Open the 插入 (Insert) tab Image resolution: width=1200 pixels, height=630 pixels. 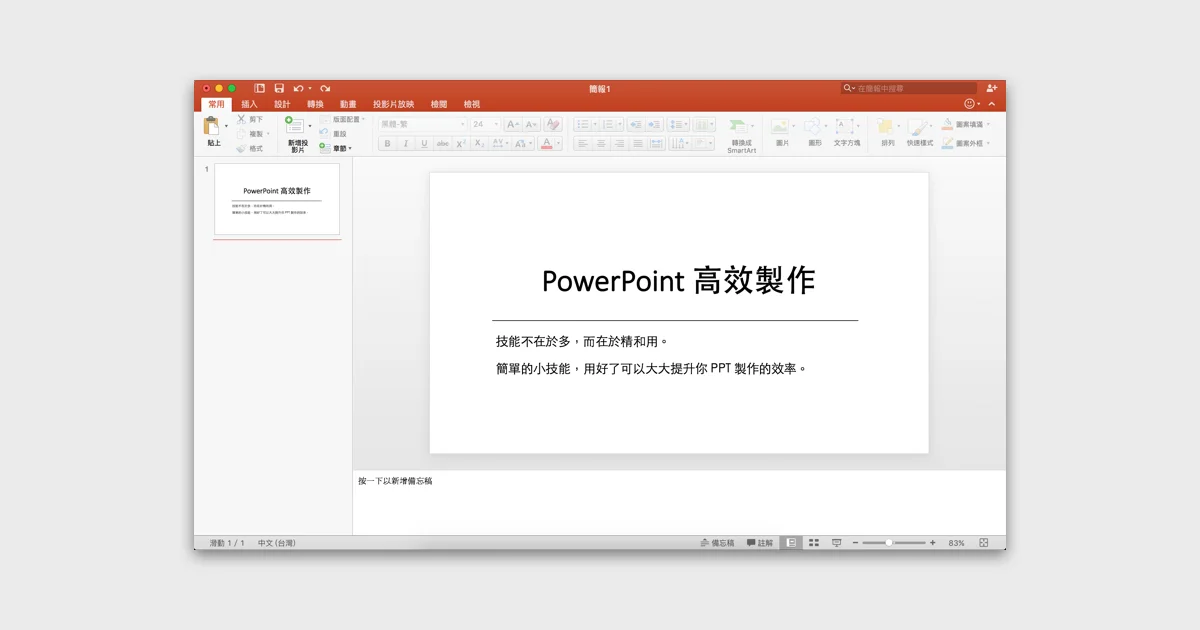coord(249,104)
